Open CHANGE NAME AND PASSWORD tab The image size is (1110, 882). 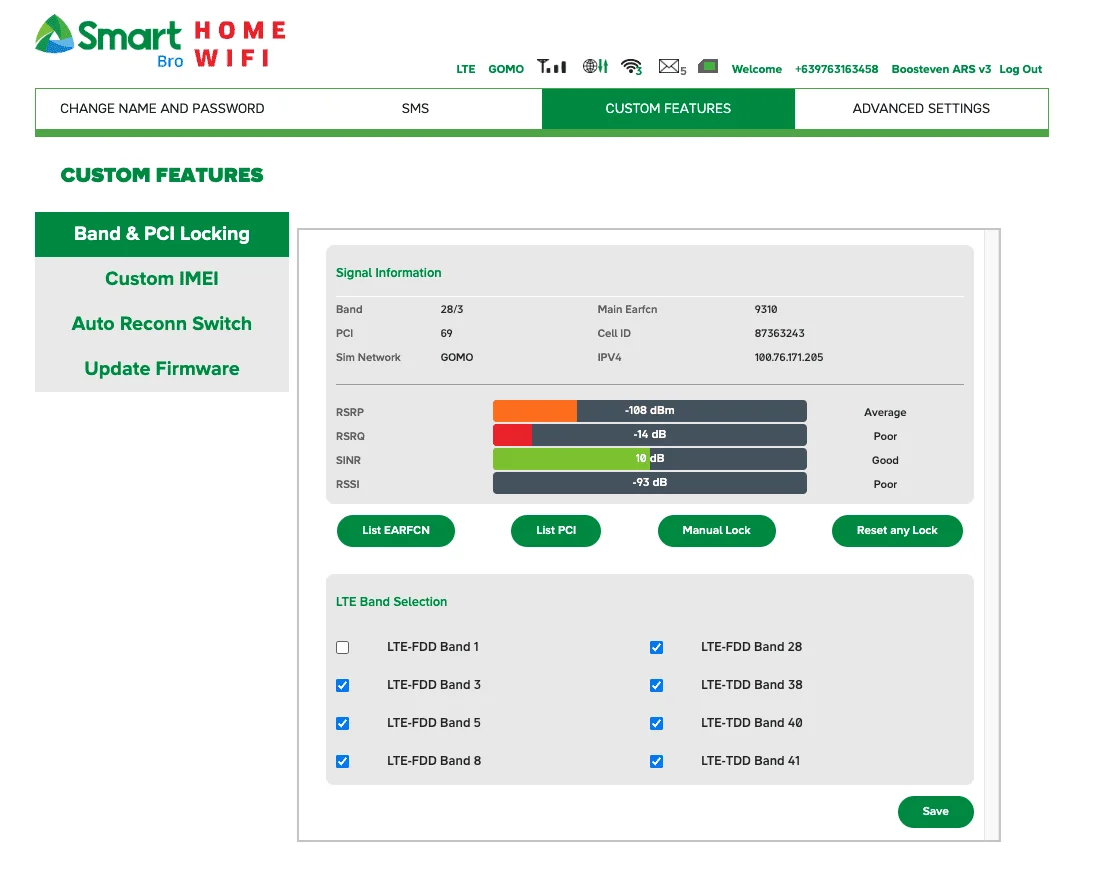162,108
